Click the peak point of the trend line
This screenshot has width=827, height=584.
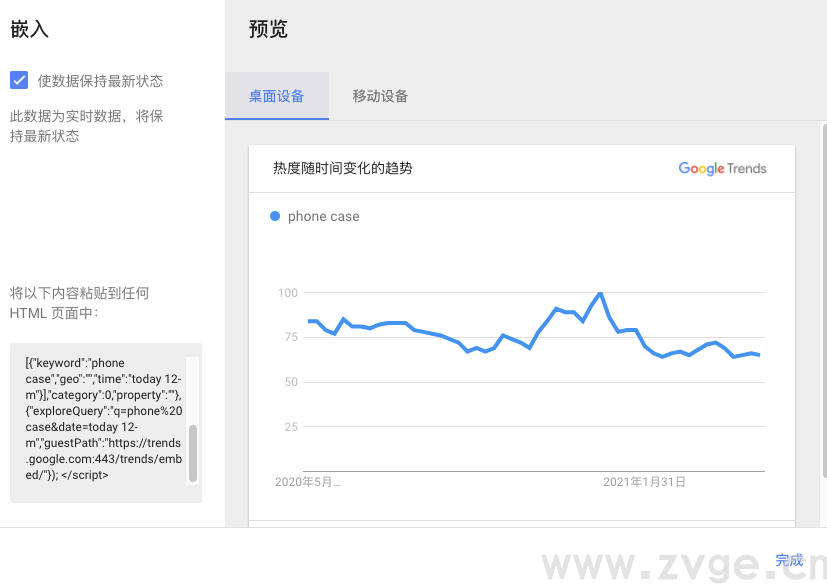(x=598, y=294)
